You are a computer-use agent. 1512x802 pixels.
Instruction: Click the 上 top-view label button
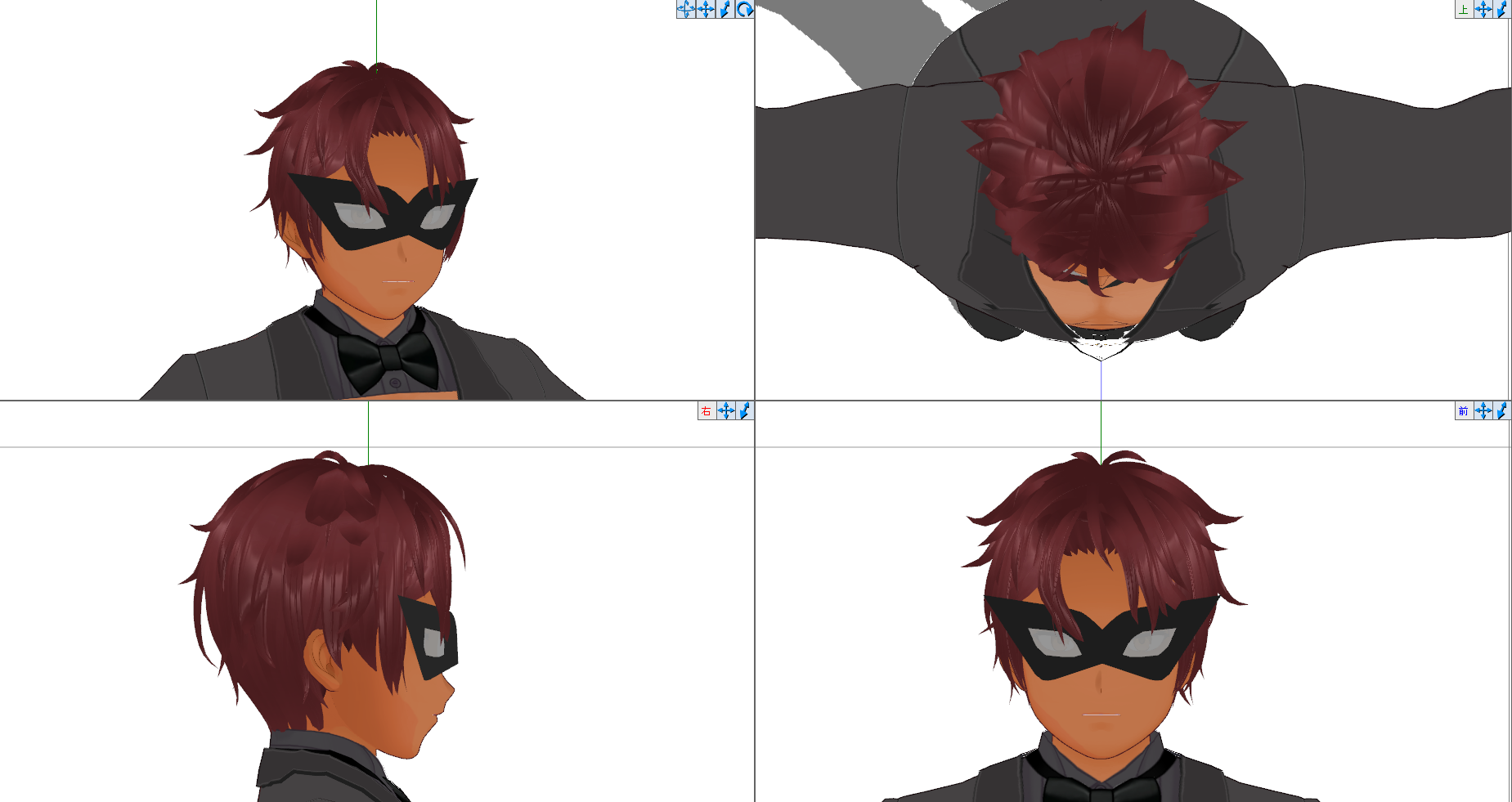click(x=1464, y=9)
